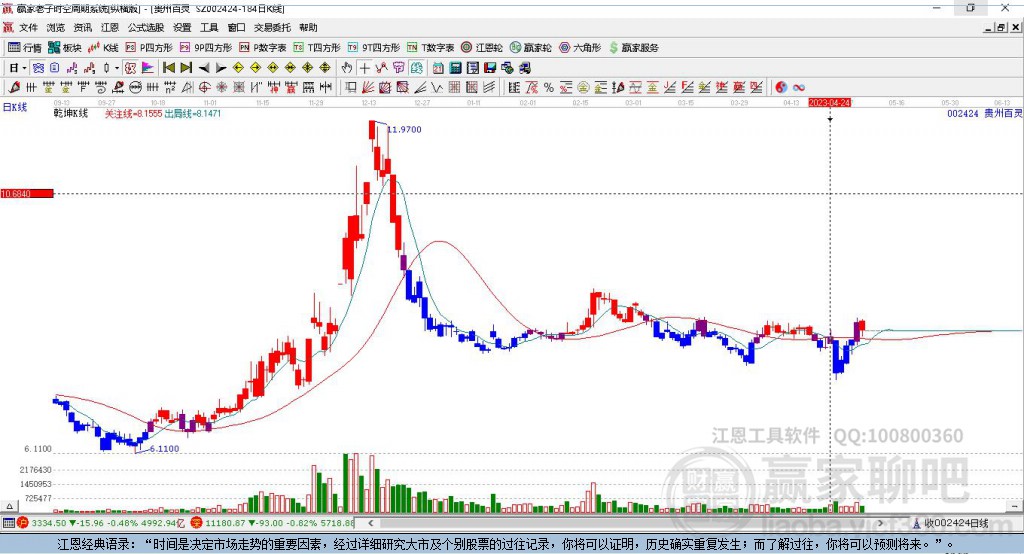Click the rainbow flag indicator icon
Viewport: 1024px width, 554px height.
click(x=148, y=68)
